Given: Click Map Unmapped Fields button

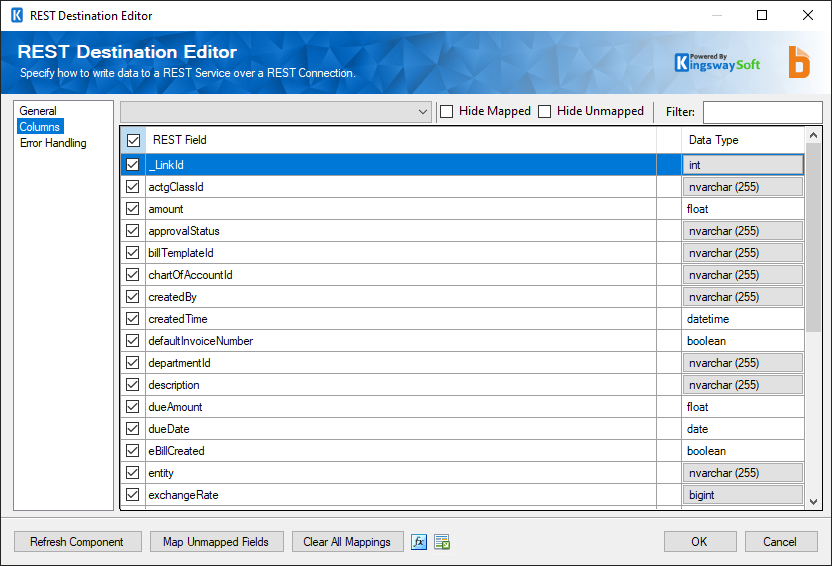Looking at the screenshot, I should 216,542.
